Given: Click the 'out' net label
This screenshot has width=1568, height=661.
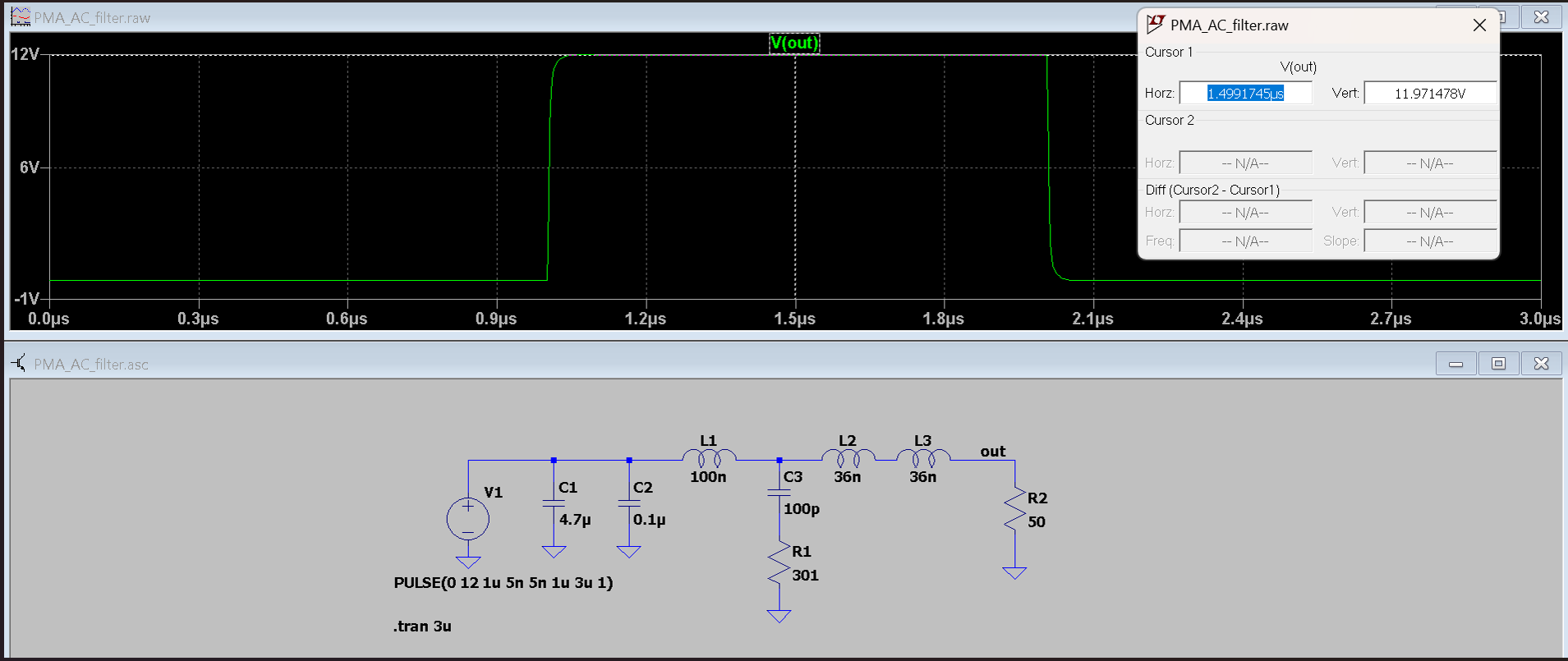Looking at the screenshot, I should pos(992,451).
